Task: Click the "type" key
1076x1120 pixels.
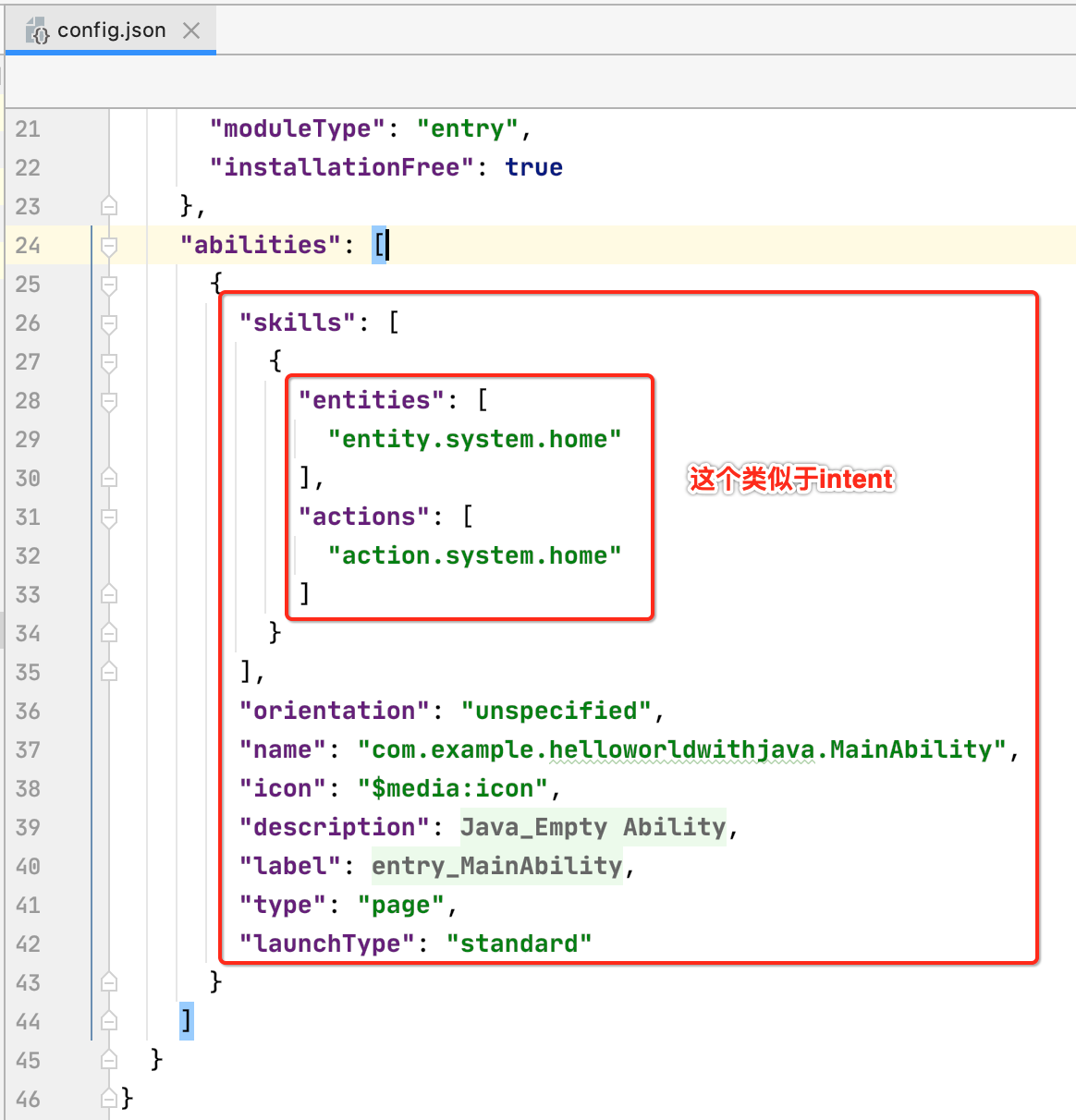Action: coord(283,905)
